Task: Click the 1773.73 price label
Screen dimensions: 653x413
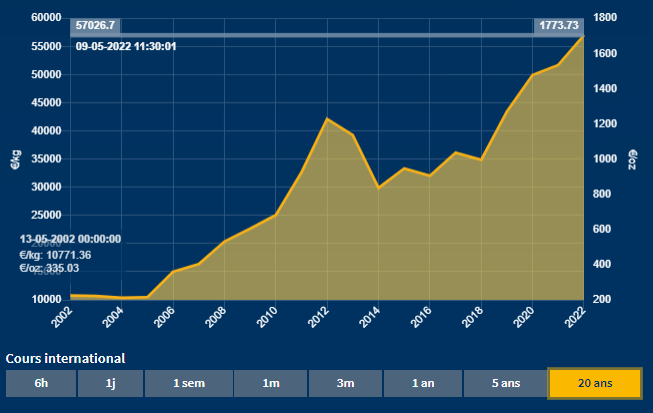Action: point(558,25)
